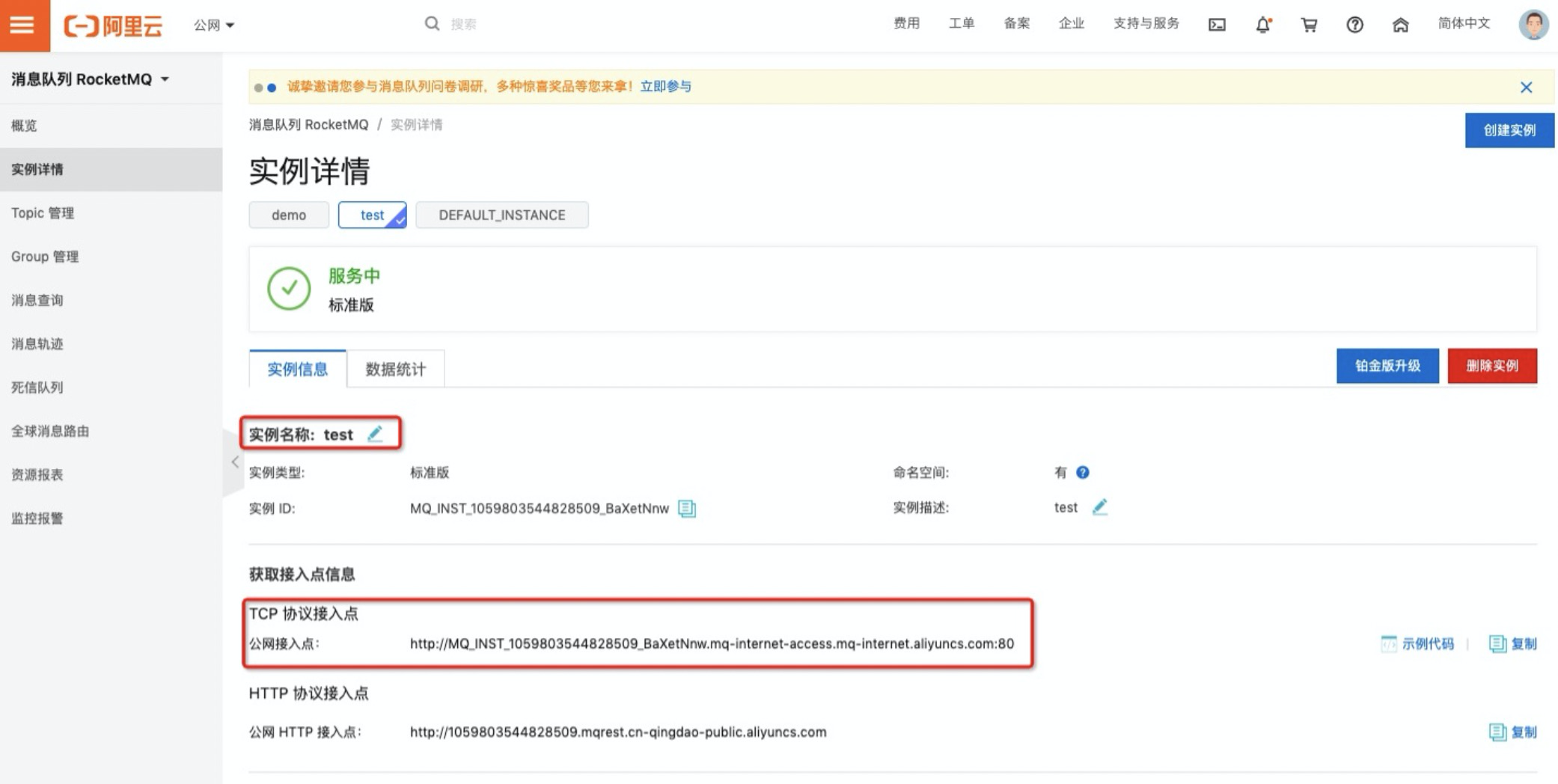This screenshot has width=1558, height=784.
Task: Click the 服务中 status text
Action: pos(354,276)
